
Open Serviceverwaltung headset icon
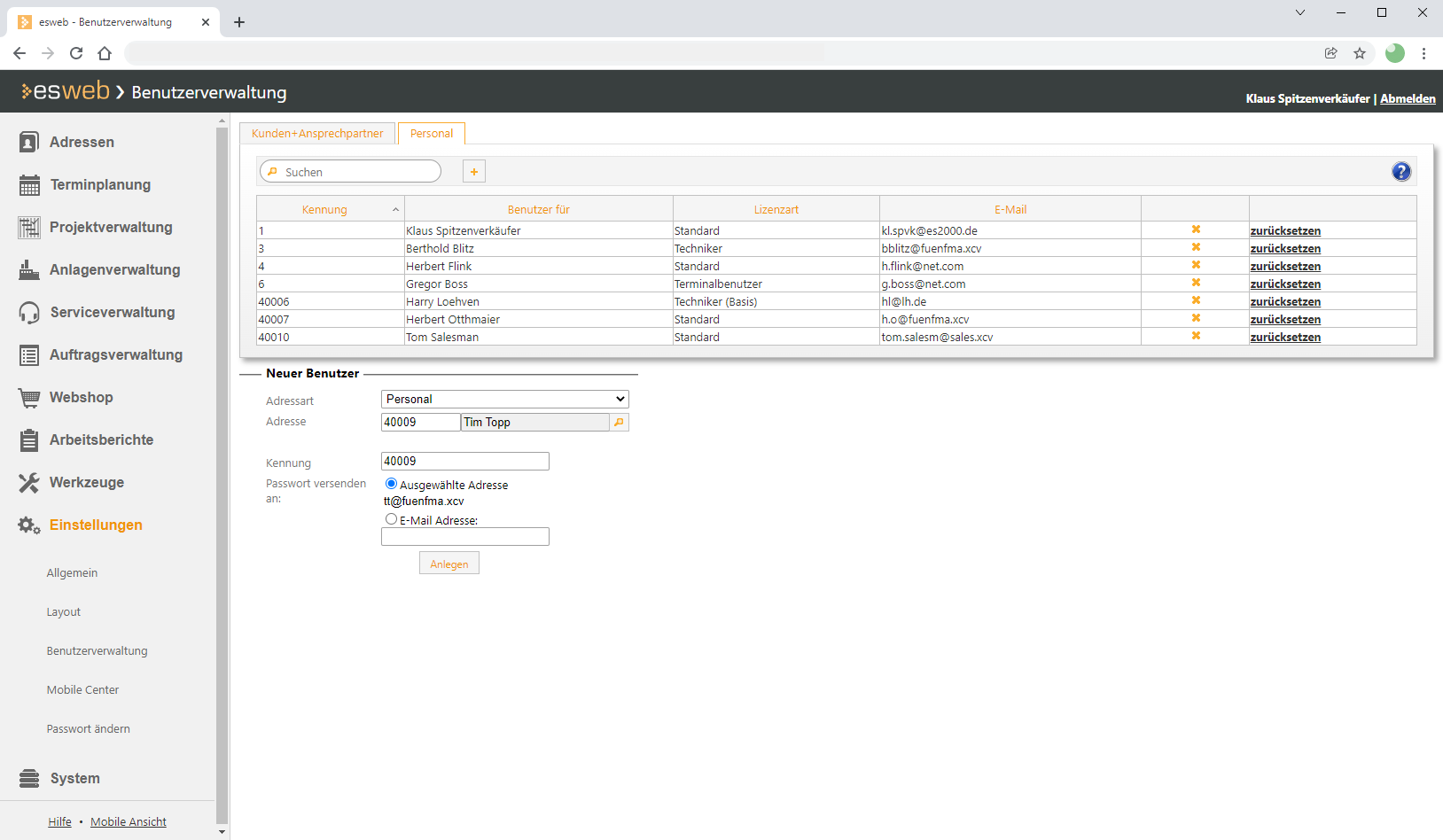[x=29, y=312]
